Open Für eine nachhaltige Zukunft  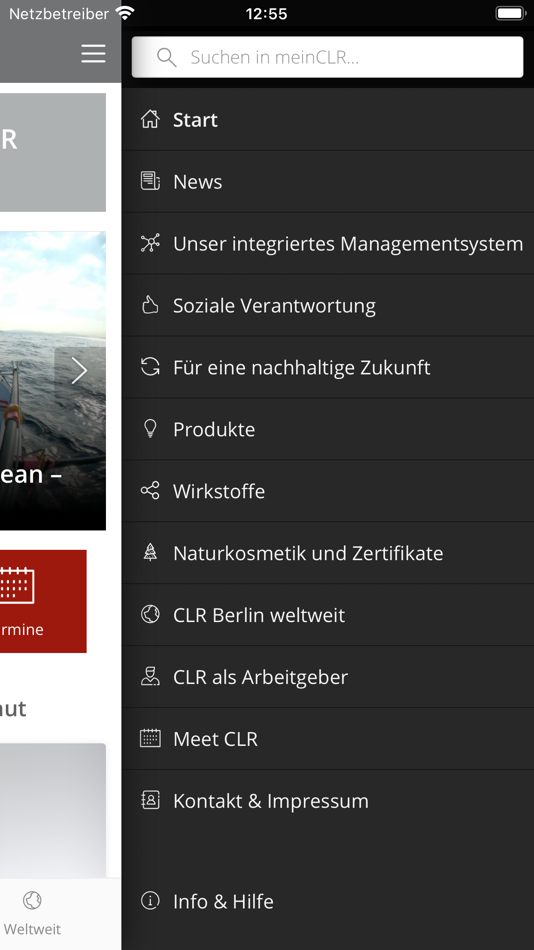328,367
